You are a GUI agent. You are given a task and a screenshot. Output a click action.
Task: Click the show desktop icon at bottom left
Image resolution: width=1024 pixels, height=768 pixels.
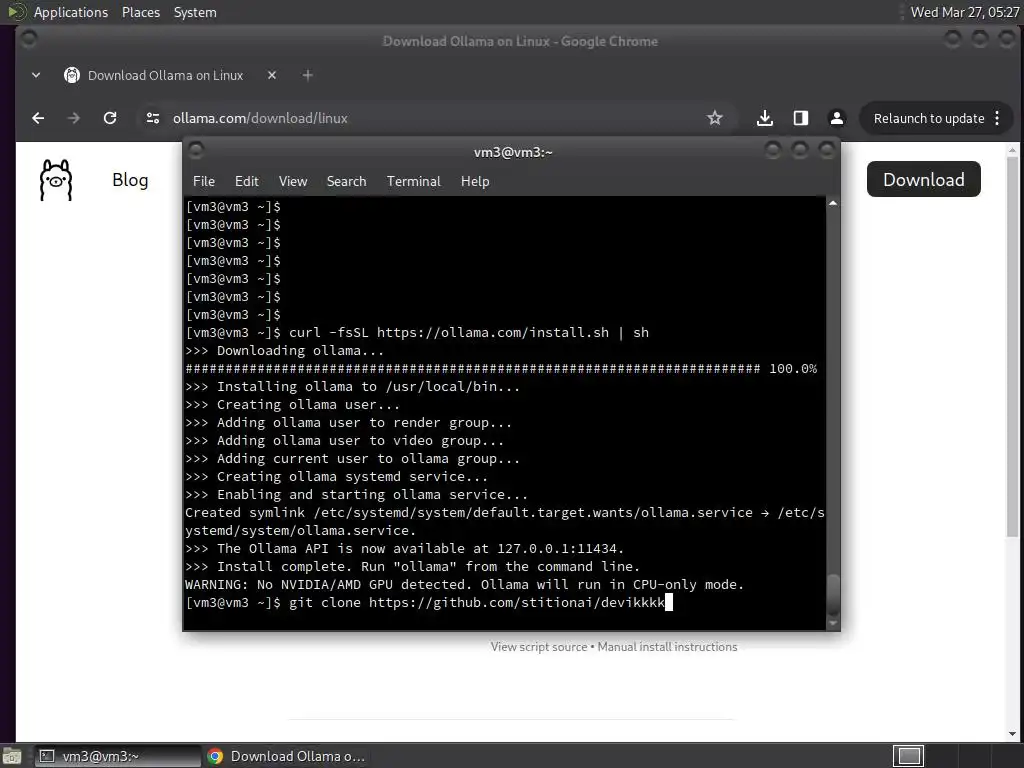click(x=12, y=756)
